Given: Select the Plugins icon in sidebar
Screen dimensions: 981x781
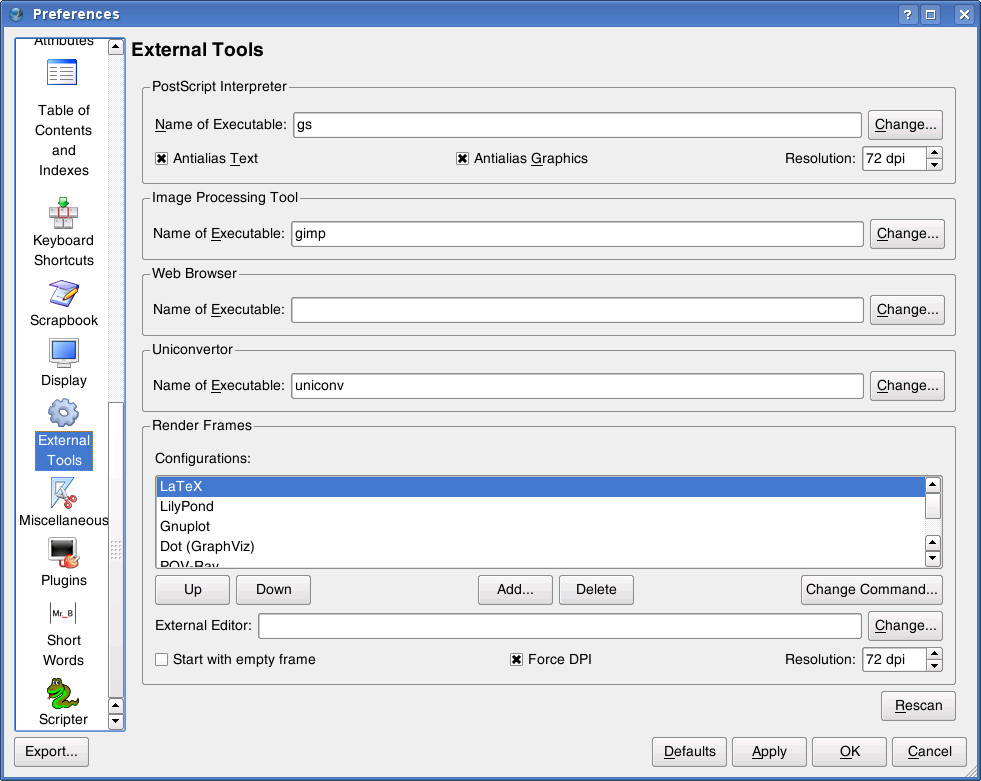Looking at the screenshot, I should [63, 553].
